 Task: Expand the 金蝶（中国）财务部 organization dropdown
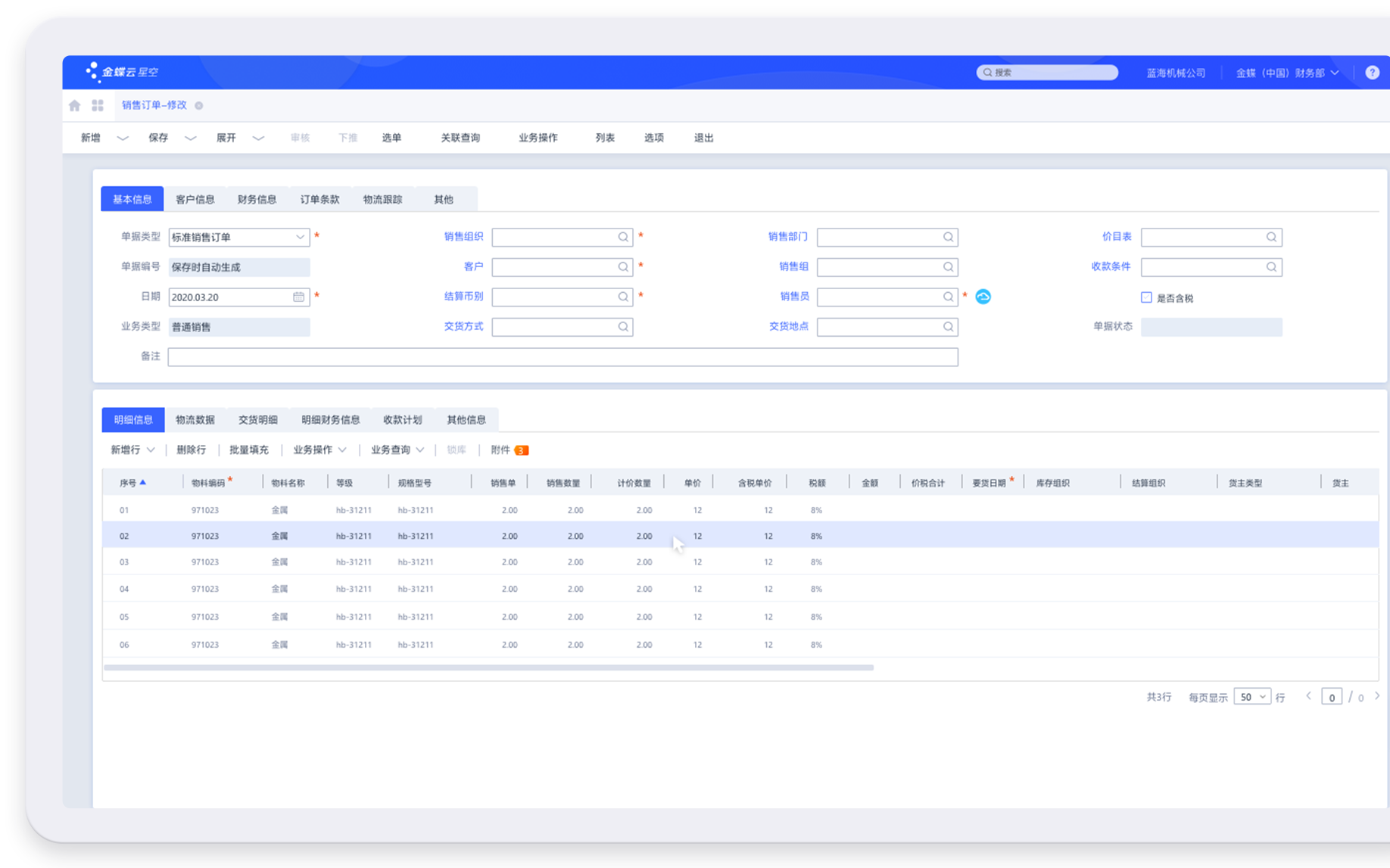1335,73
